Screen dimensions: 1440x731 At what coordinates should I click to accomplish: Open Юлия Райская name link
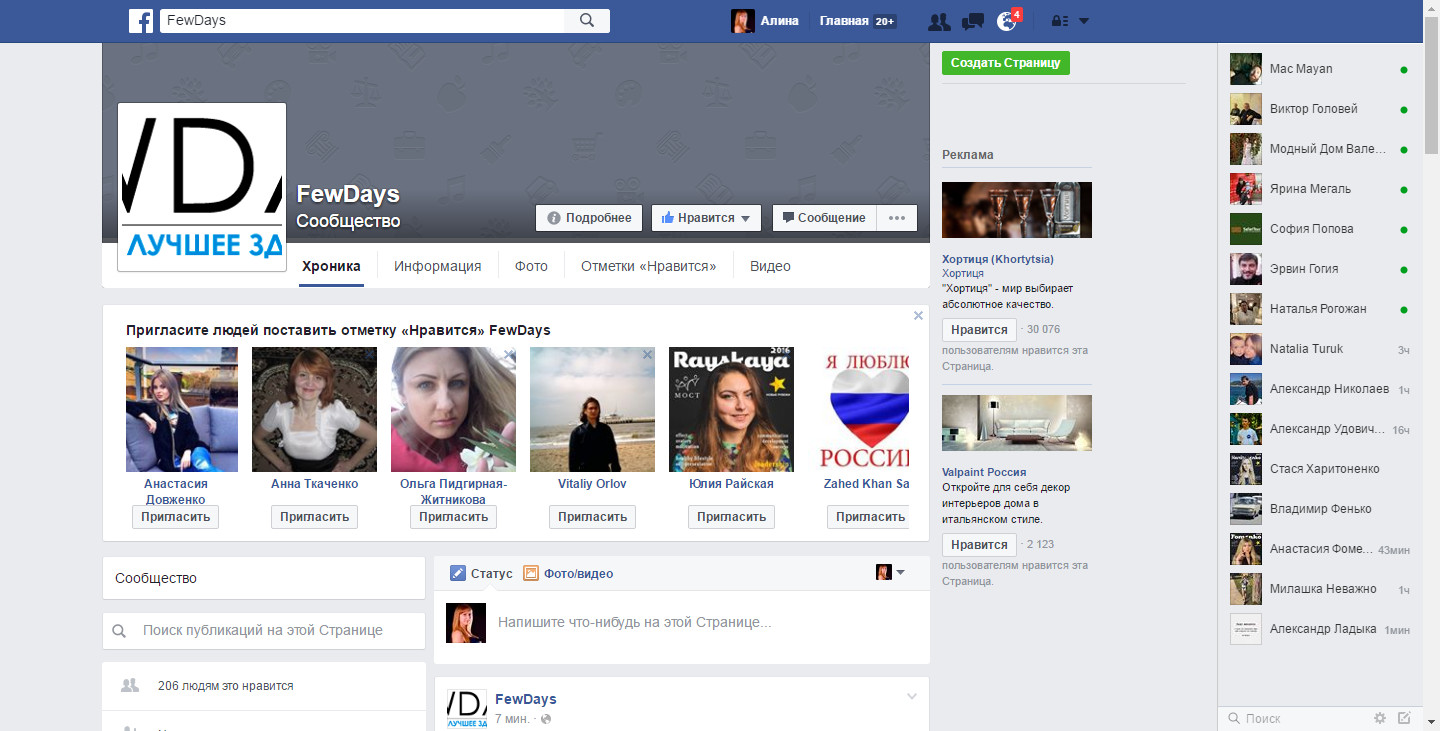(731, 484)
